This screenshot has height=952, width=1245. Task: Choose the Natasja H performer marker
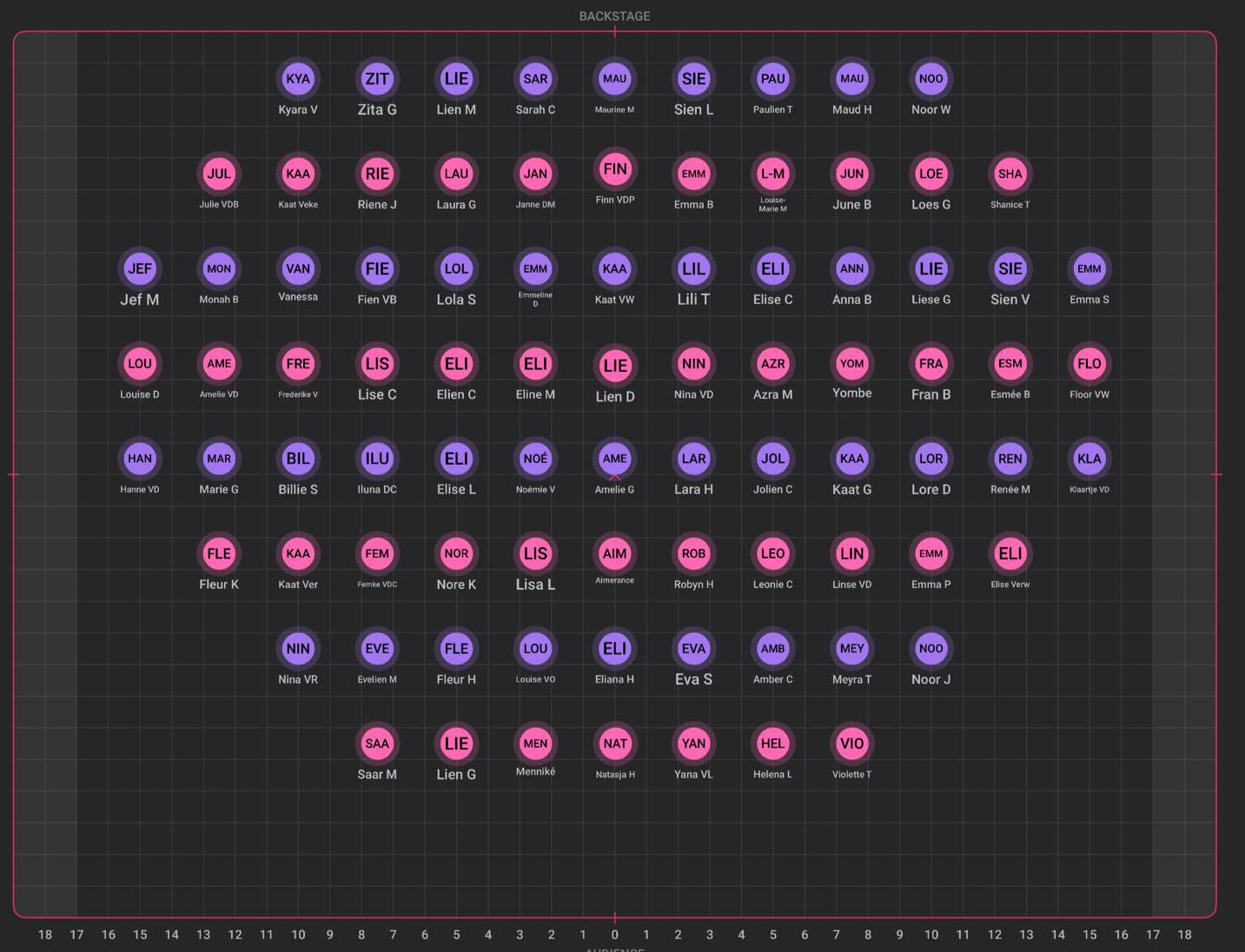tap(615, 744)
